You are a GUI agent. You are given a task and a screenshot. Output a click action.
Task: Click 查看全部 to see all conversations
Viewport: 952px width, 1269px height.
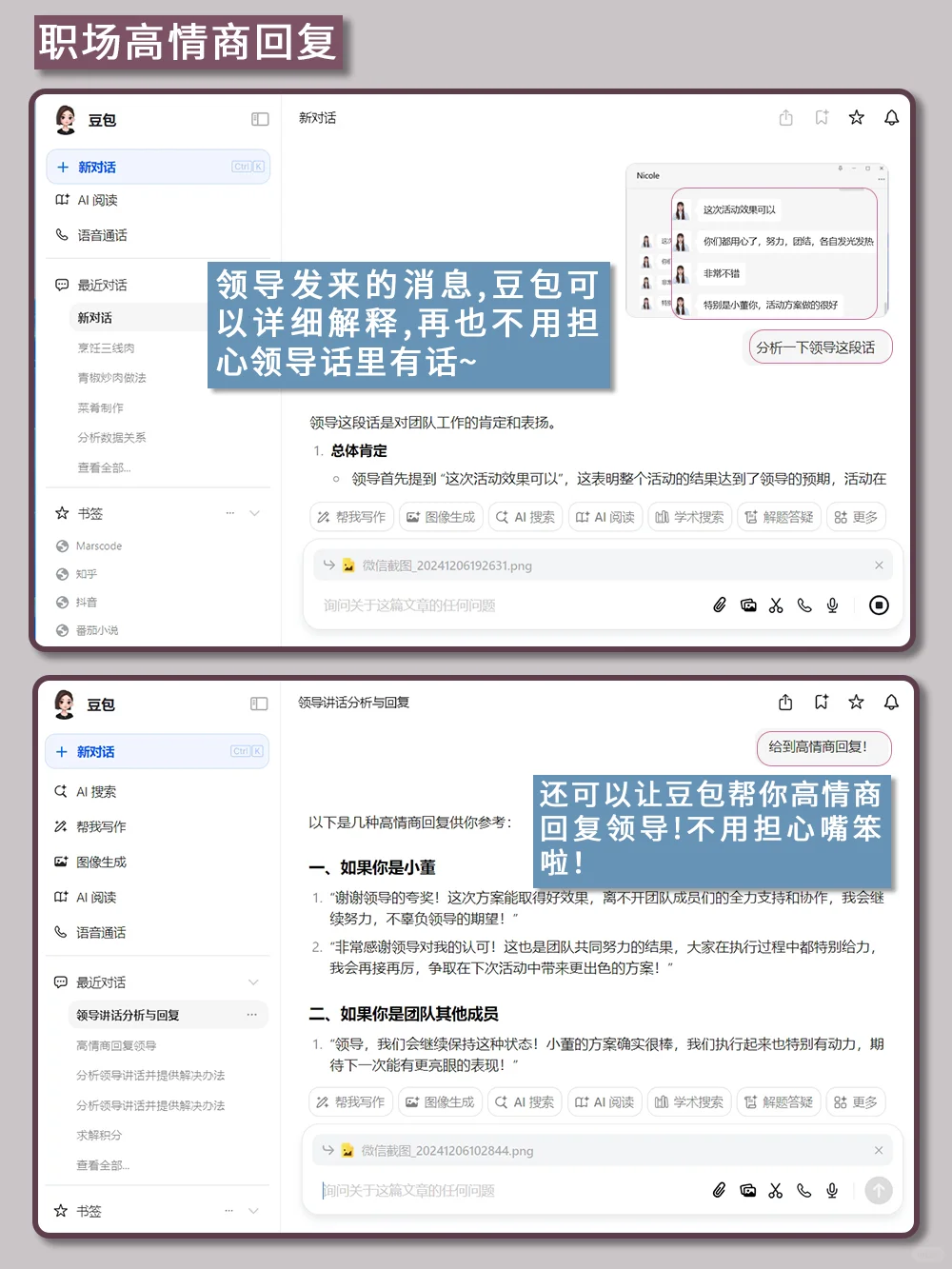(103, 467)
